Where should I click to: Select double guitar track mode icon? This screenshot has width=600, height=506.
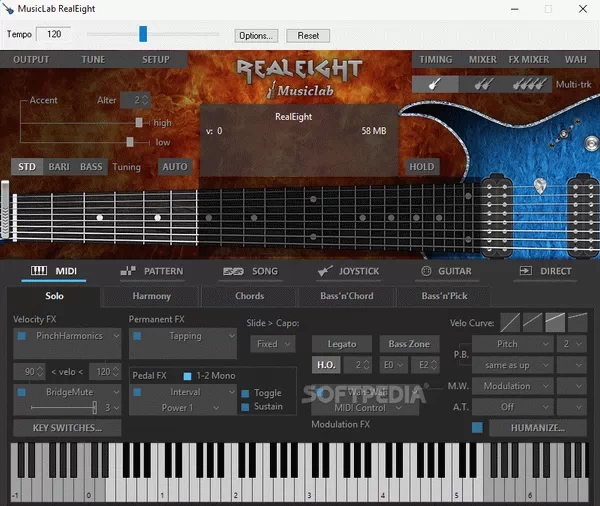tap(483, 84)
